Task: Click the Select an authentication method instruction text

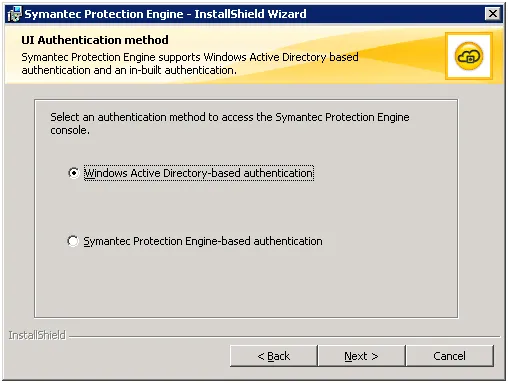Action: click(230, 123)
